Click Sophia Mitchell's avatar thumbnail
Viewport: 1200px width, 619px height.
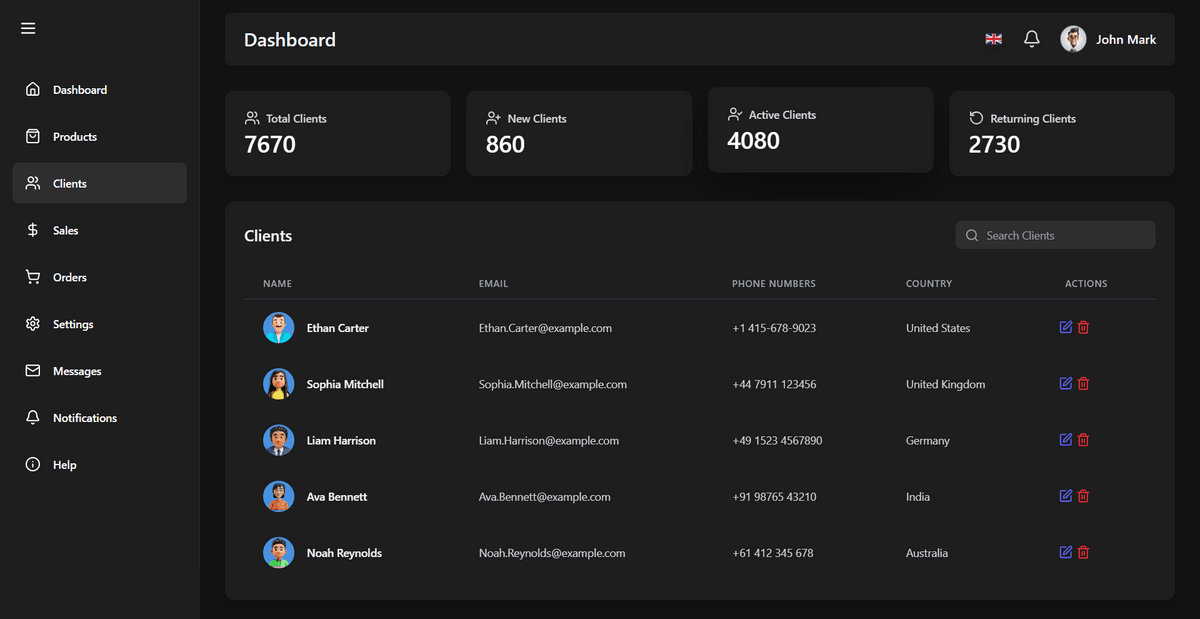click(x=278, y=384)
